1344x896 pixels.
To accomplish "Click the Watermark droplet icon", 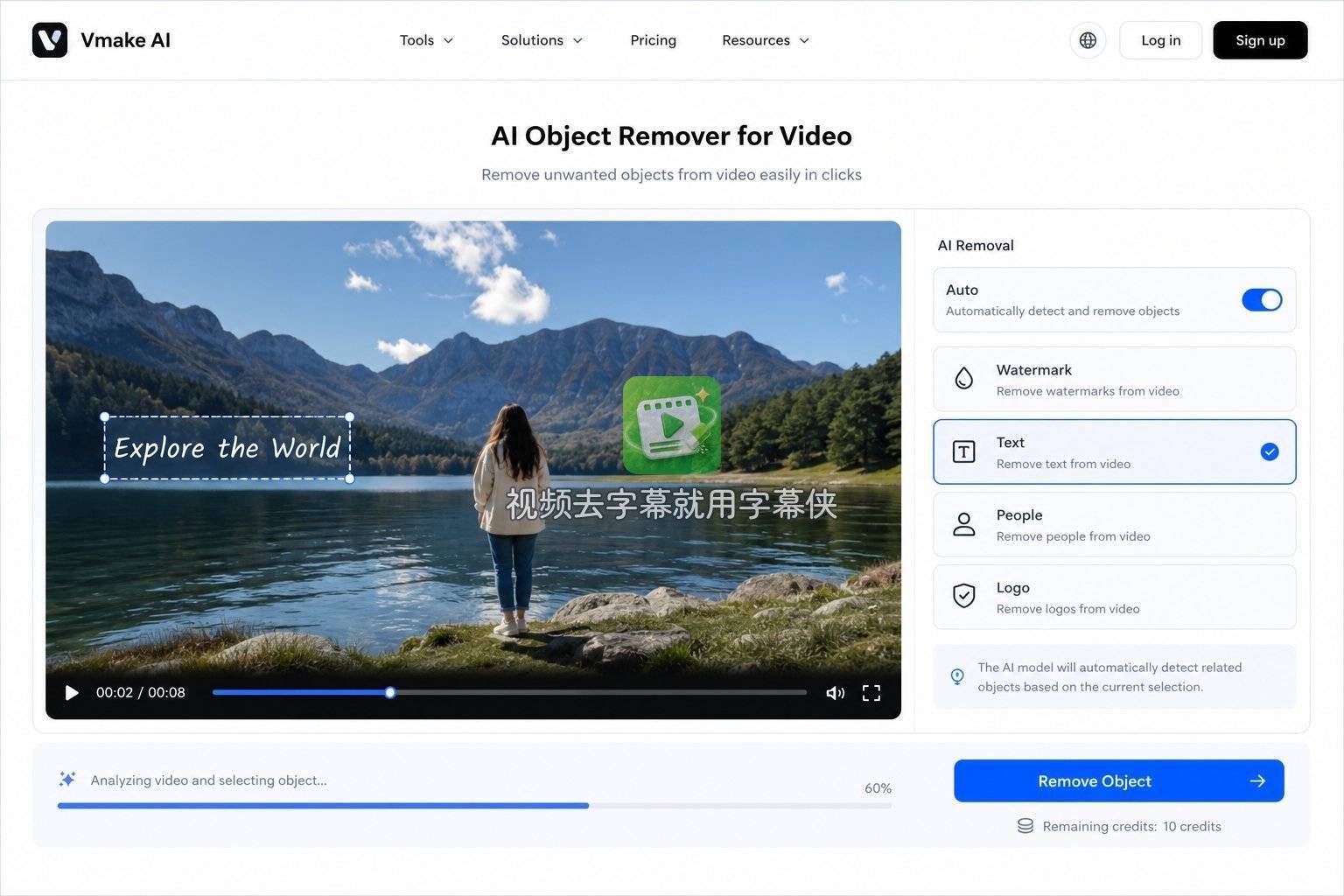I will tap(963, 379).
